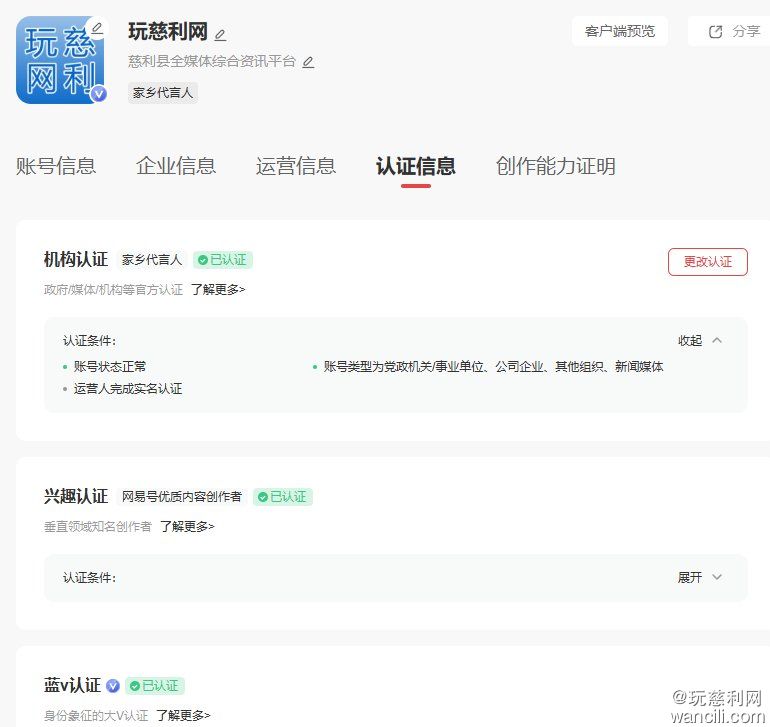Collapse 机构认证 conditions with 收起 chevron
The image size is (770, 727).
pyautogui.click(x=716, y=340)
